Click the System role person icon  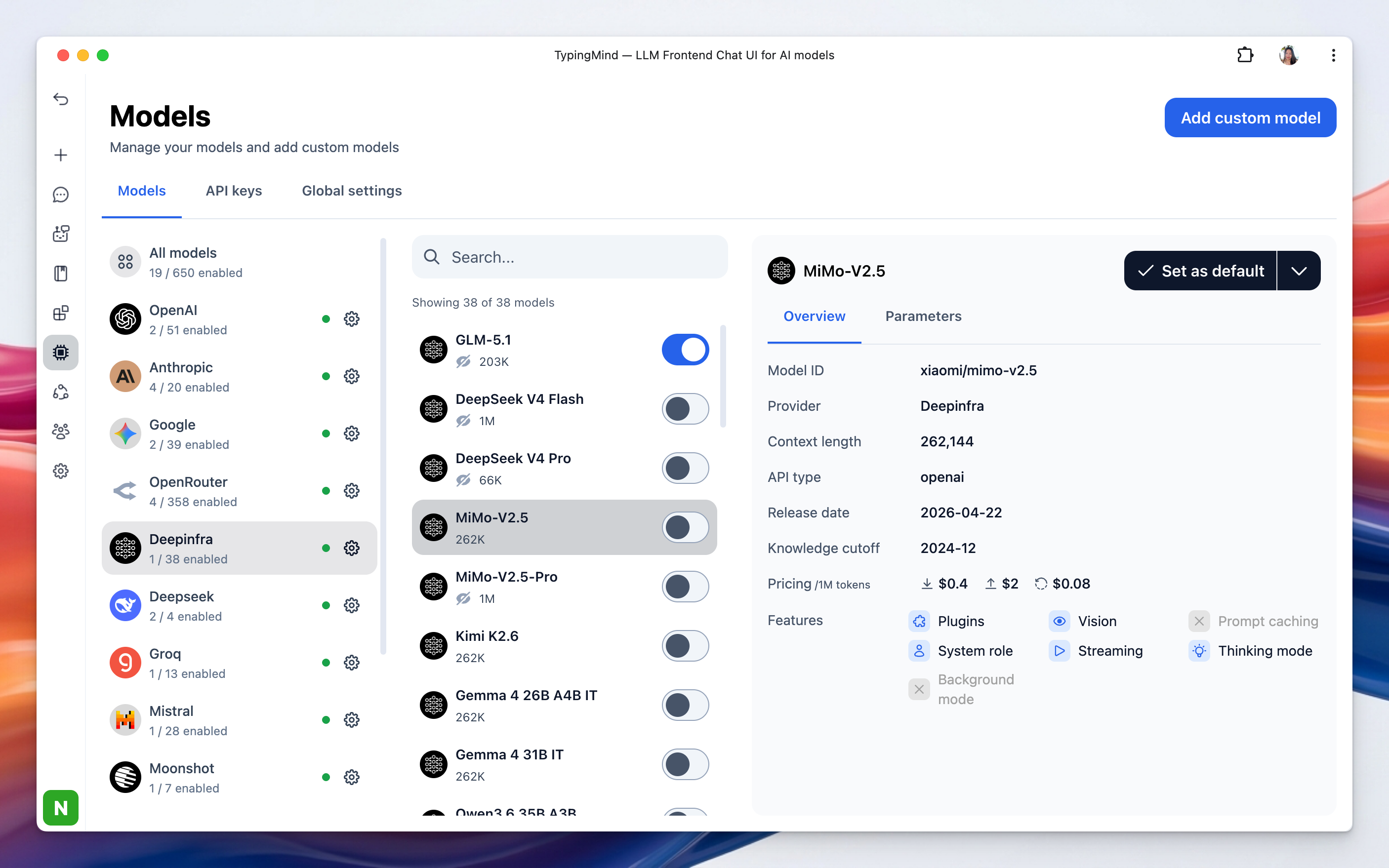919,651
